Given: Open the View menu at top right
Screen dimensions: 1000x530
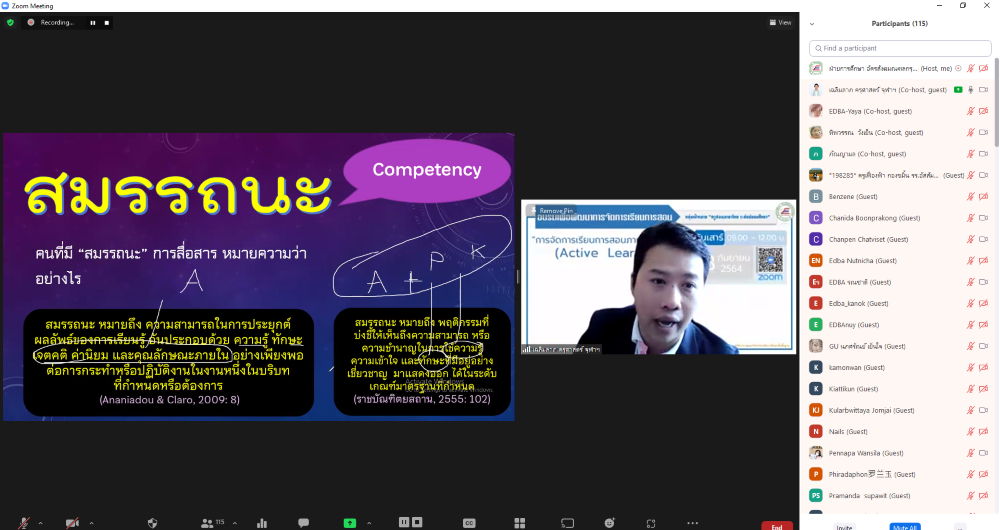Looking at the screenshot, I should [x=781, y=22].
